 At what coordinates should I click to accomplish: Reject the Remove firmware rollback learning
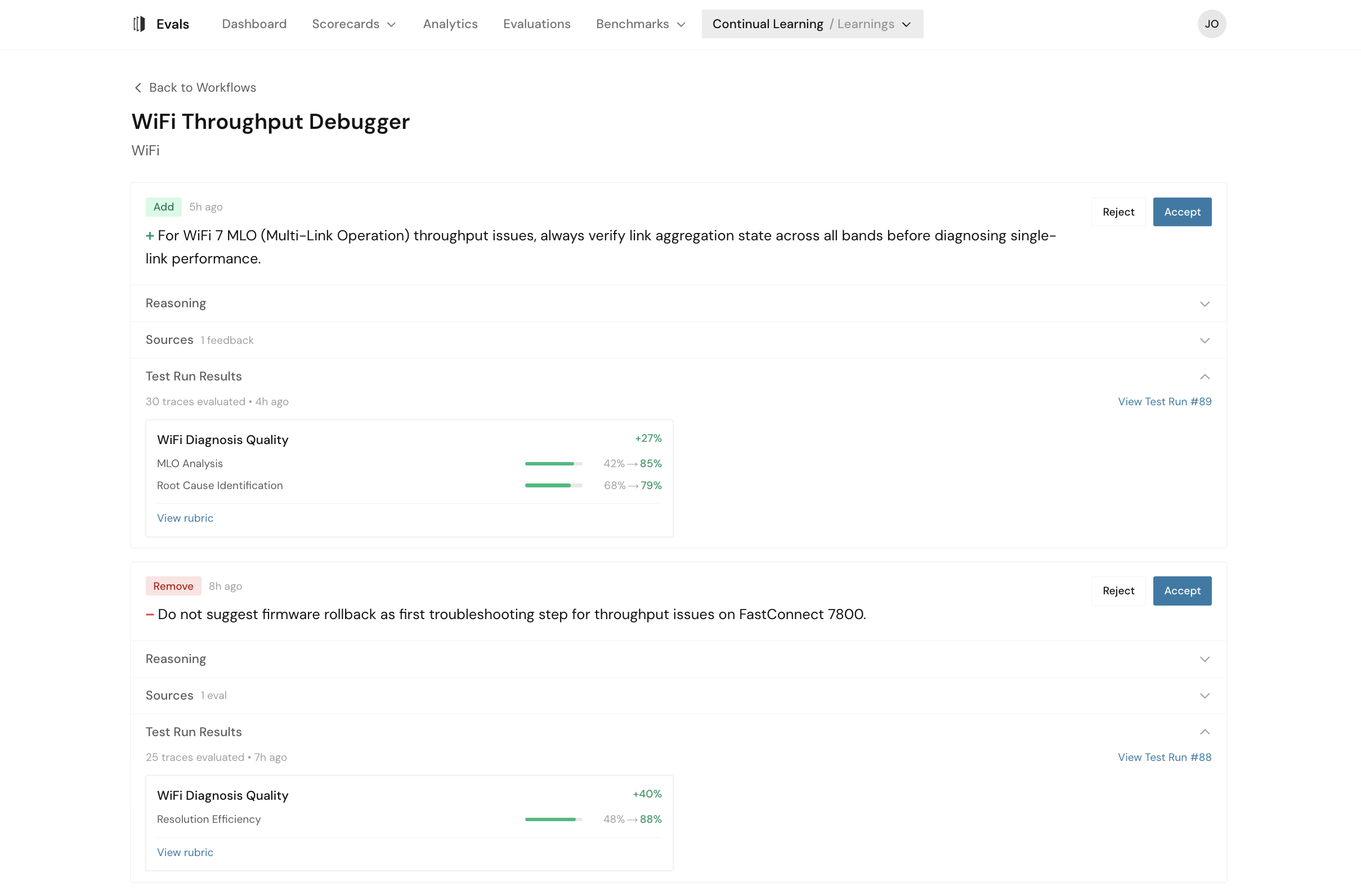click(1117, 590)
